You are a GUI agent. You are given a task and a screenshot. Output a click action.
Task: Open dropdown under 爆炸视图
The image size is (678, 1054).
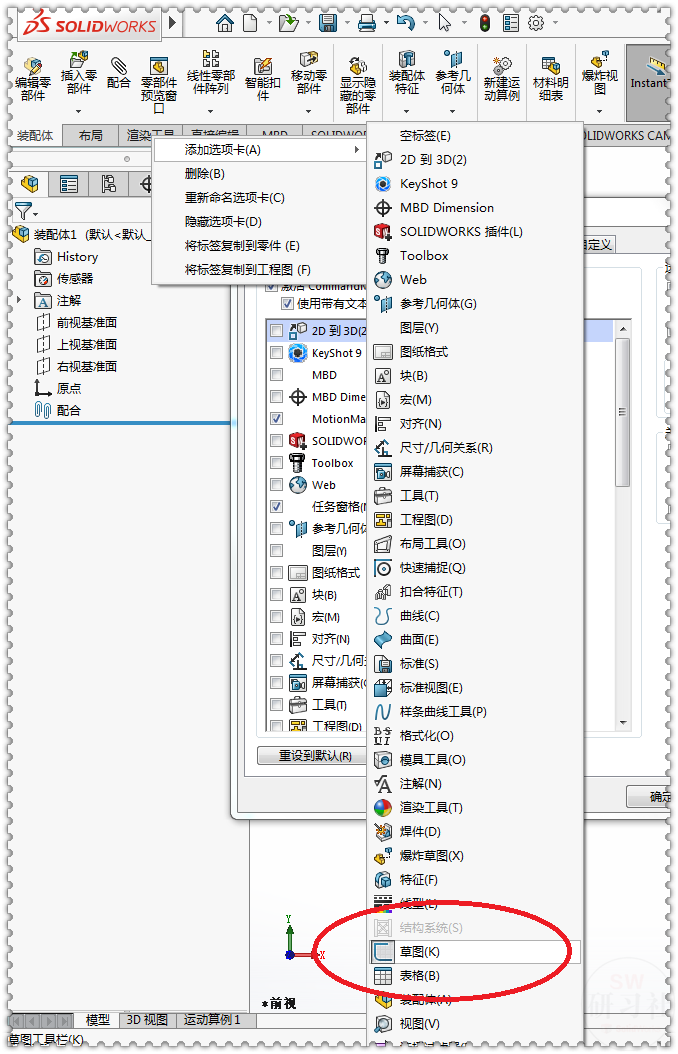pyautogui.click(x=599, y=111)
